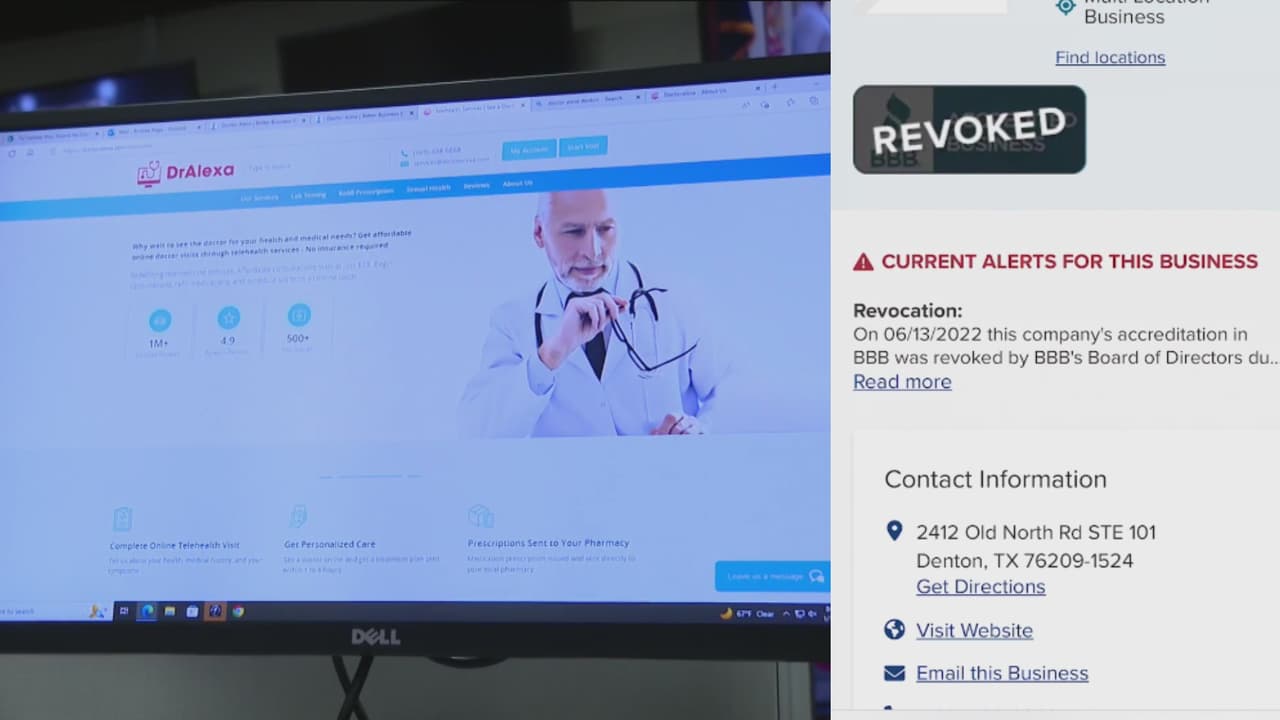Open Microsoft Store in the taskbar

point(192,611)
